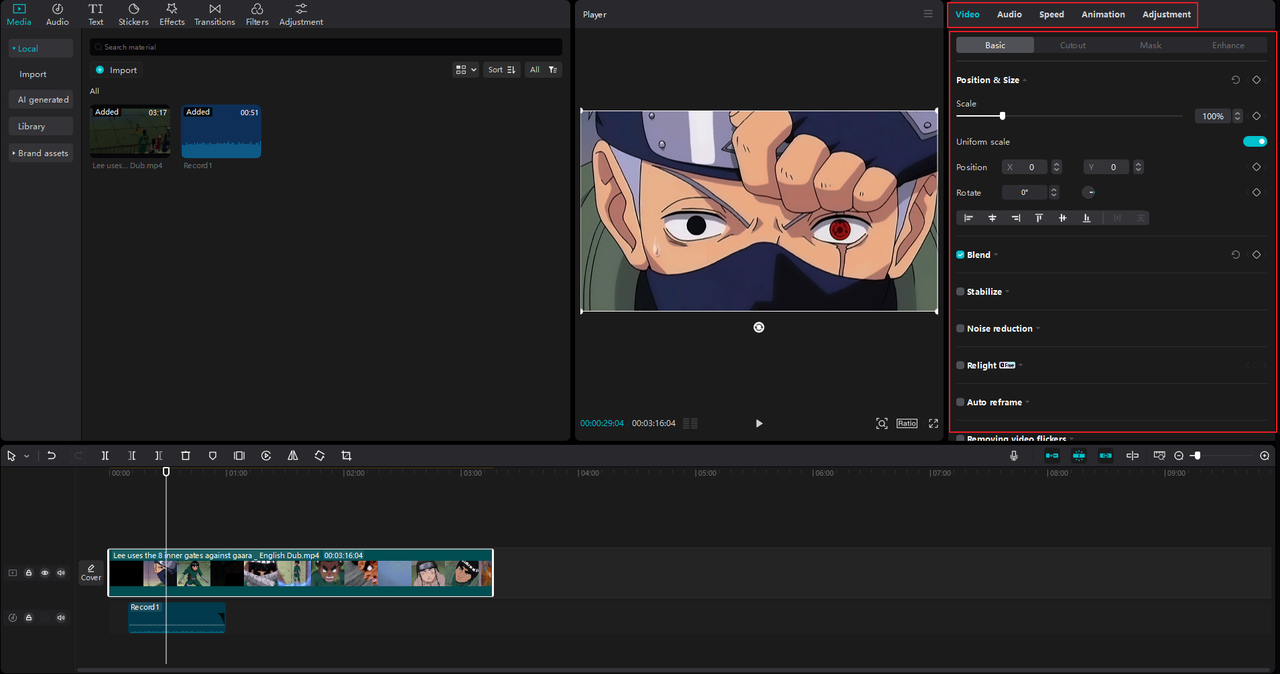Click the Import button above media list
Viewport: 1280px width, 674px height.
click(116, 70)
